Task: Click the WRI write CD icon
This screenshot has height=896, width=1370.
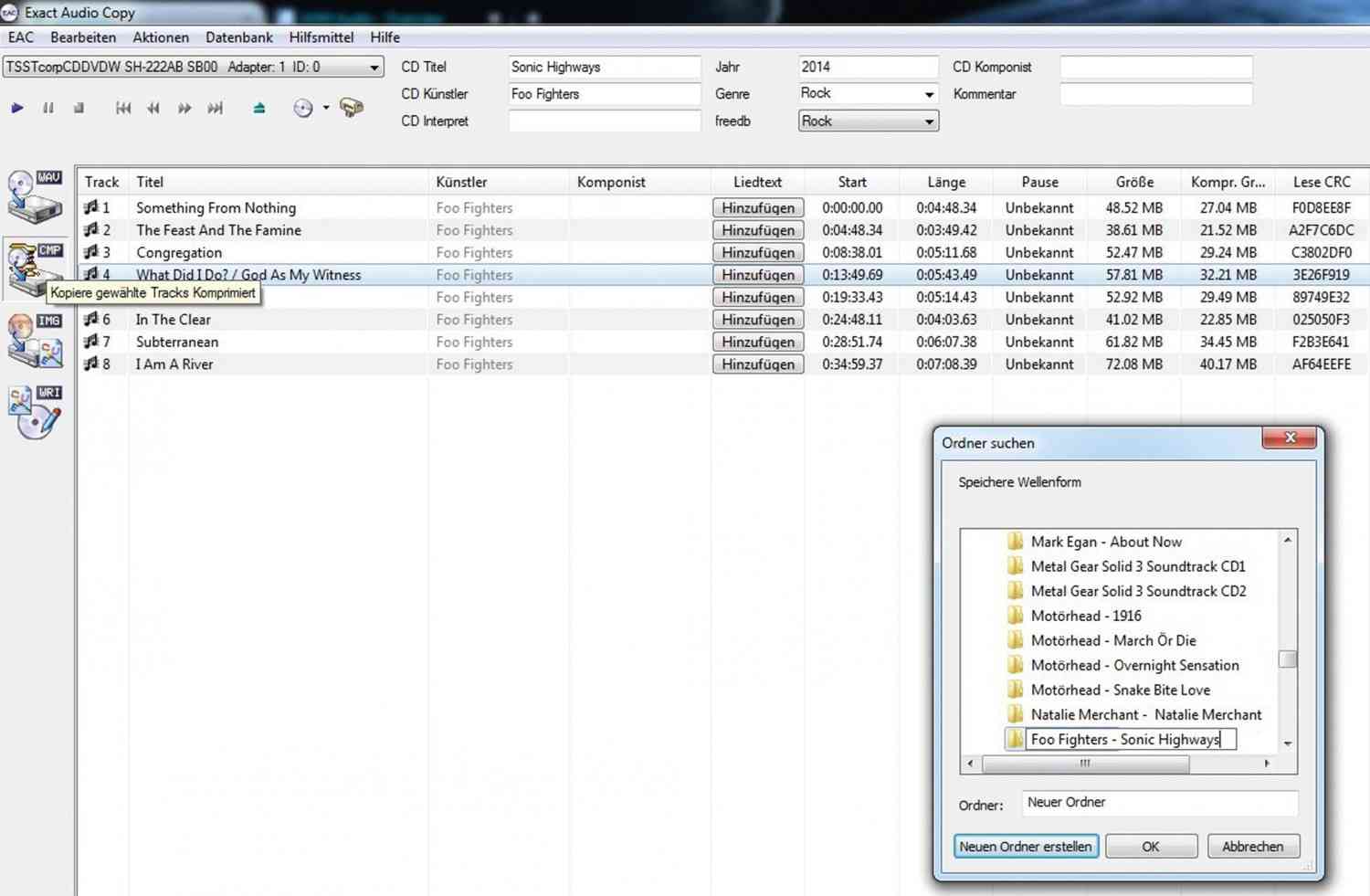Action: point(36,412)
